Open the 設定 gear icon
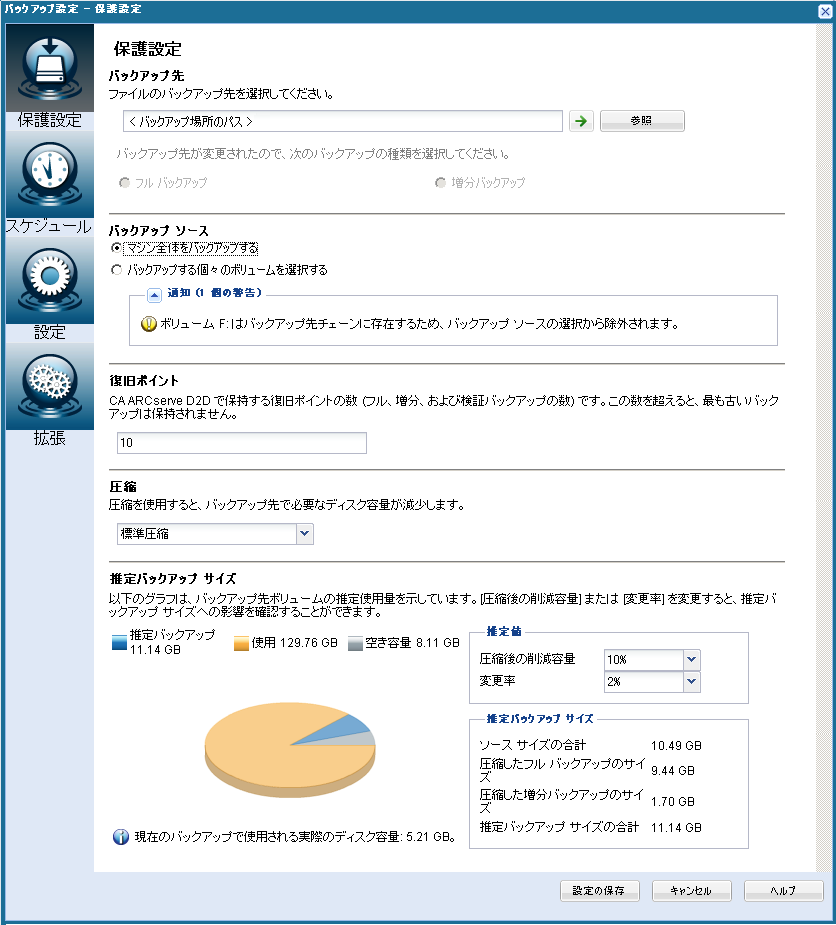 pyautogui.click(x=50, y=280)
